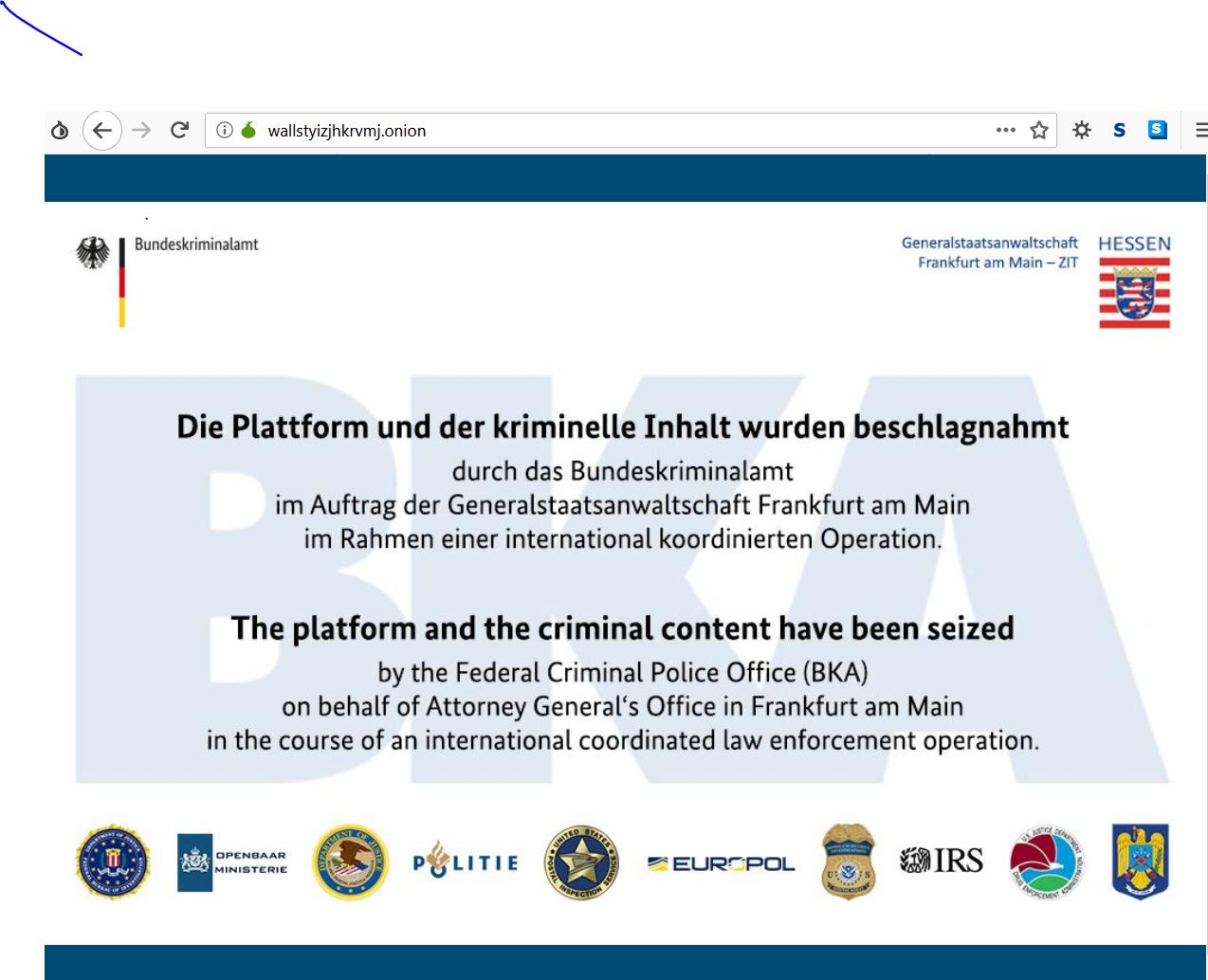Screen dimensions: 1208x980
Task: Click the IRS logo
Action: coord(942,861)
